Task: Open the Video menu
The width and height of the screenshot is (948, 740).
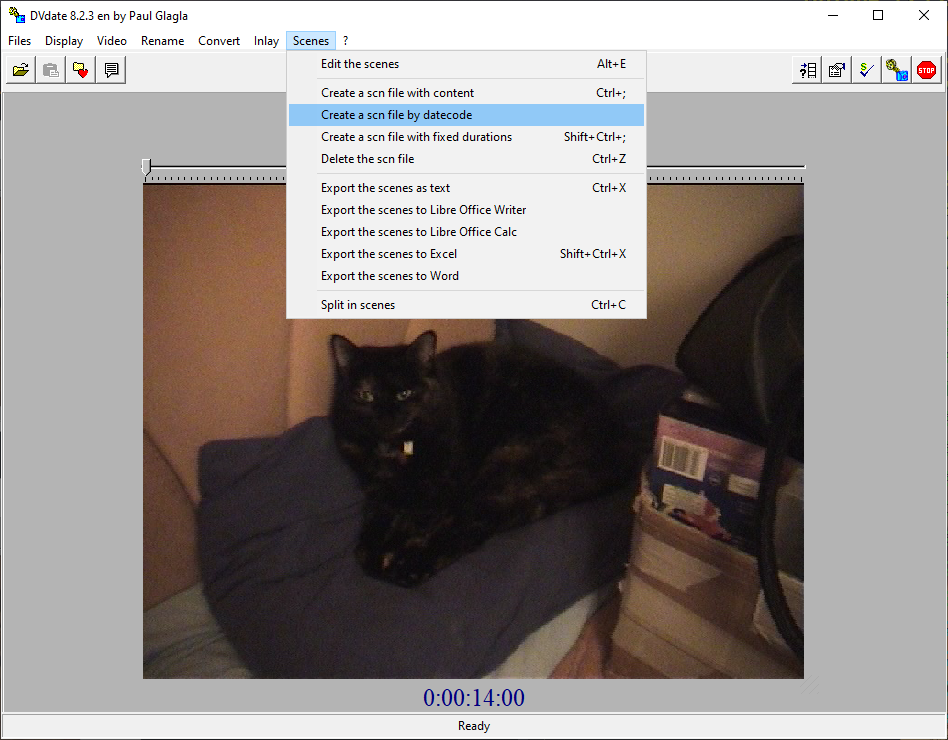Action: click(112, 41)
